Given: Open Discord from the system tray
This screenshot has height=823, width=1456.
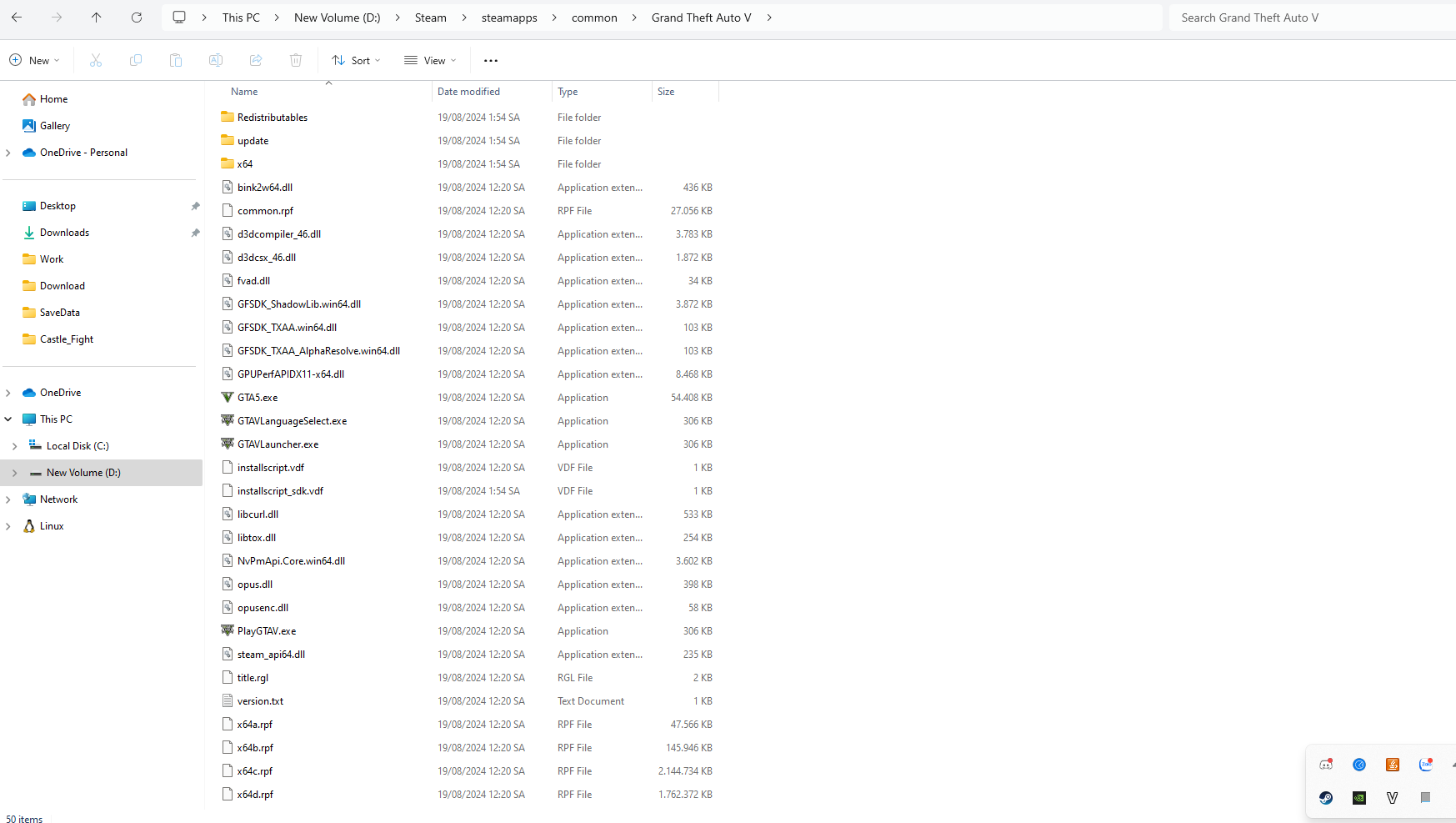Looking at the screenshot, I should pos(1325,764).
